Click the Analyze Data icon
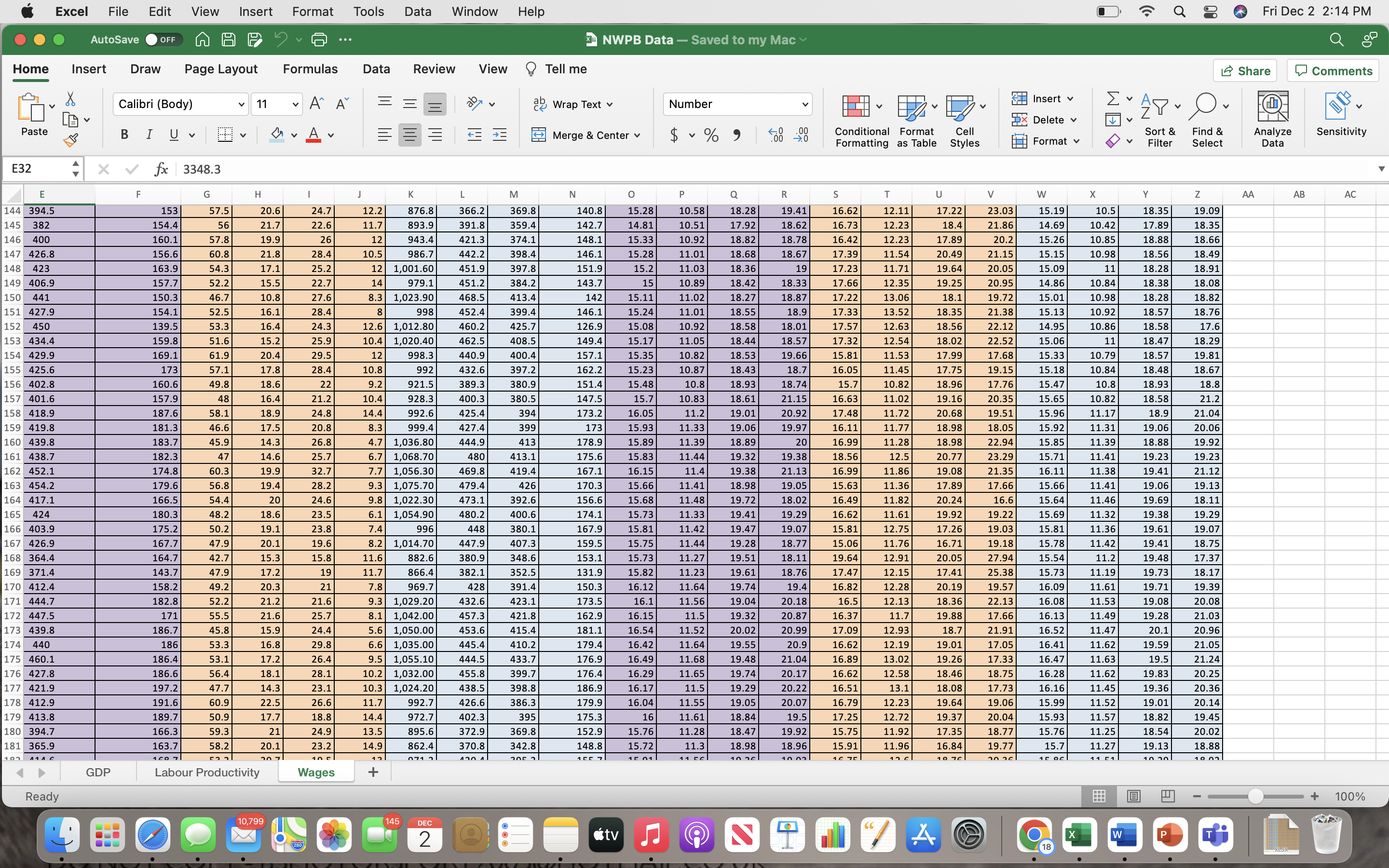1389x868 pixels. (x=1272, y=115)
